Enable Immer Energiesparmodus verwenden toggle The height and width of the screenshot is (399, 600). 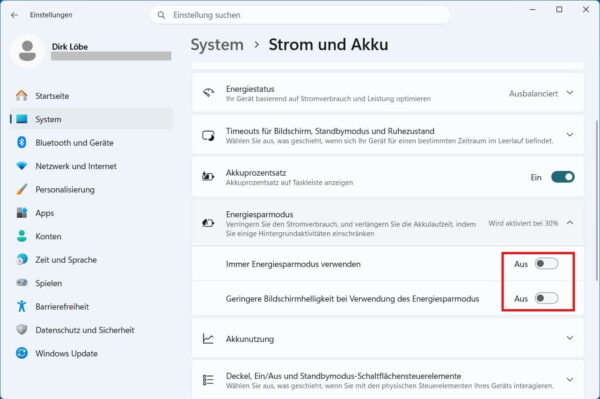tap(546, 264)
